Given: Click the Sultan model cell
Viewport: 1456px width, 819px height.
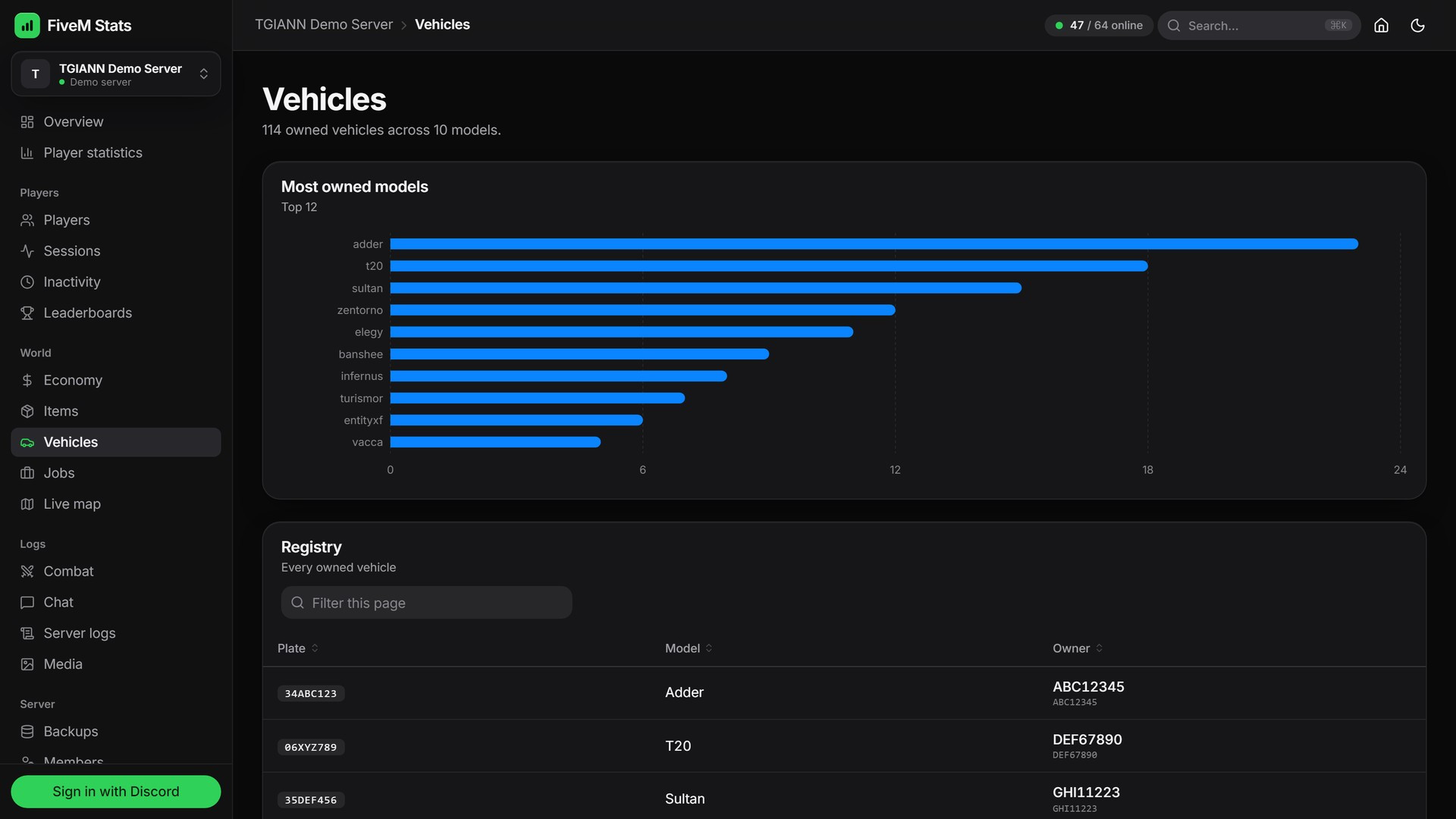Looking at the screenshot, I should (685, 799).
